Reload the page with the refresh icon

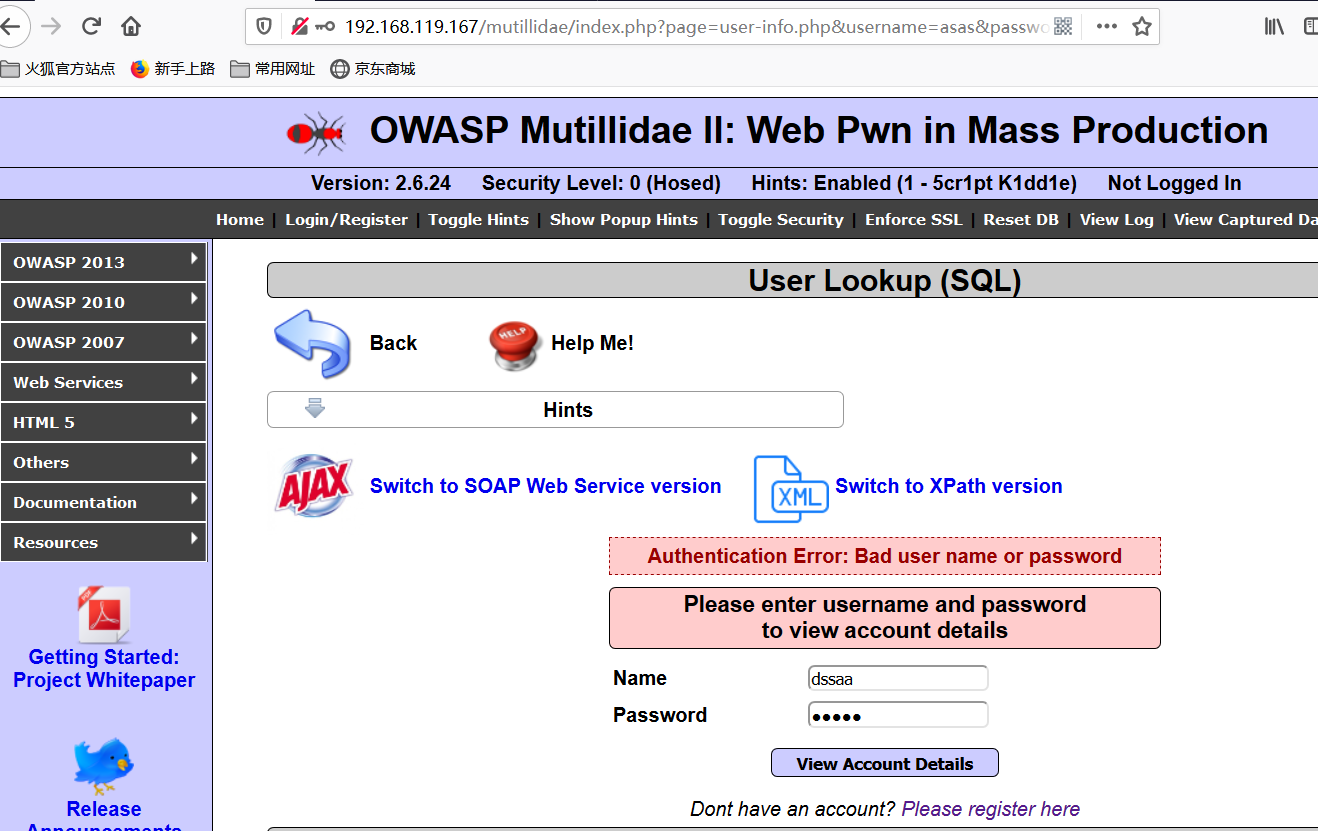pos(90,26)
